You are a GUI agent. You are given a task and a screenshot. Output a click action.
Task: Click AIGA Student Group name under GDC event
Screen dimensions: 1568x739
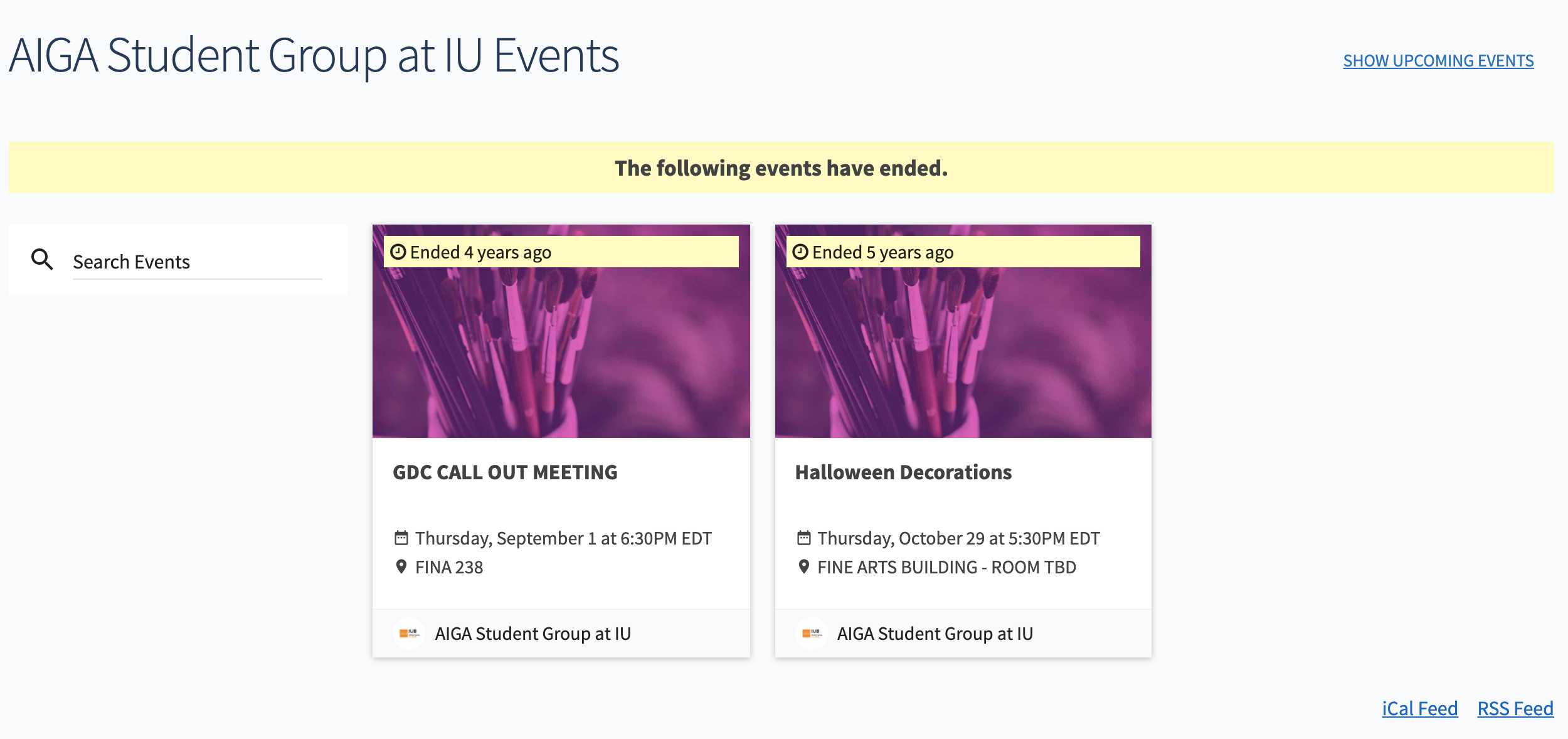click(x=533, y=634)
